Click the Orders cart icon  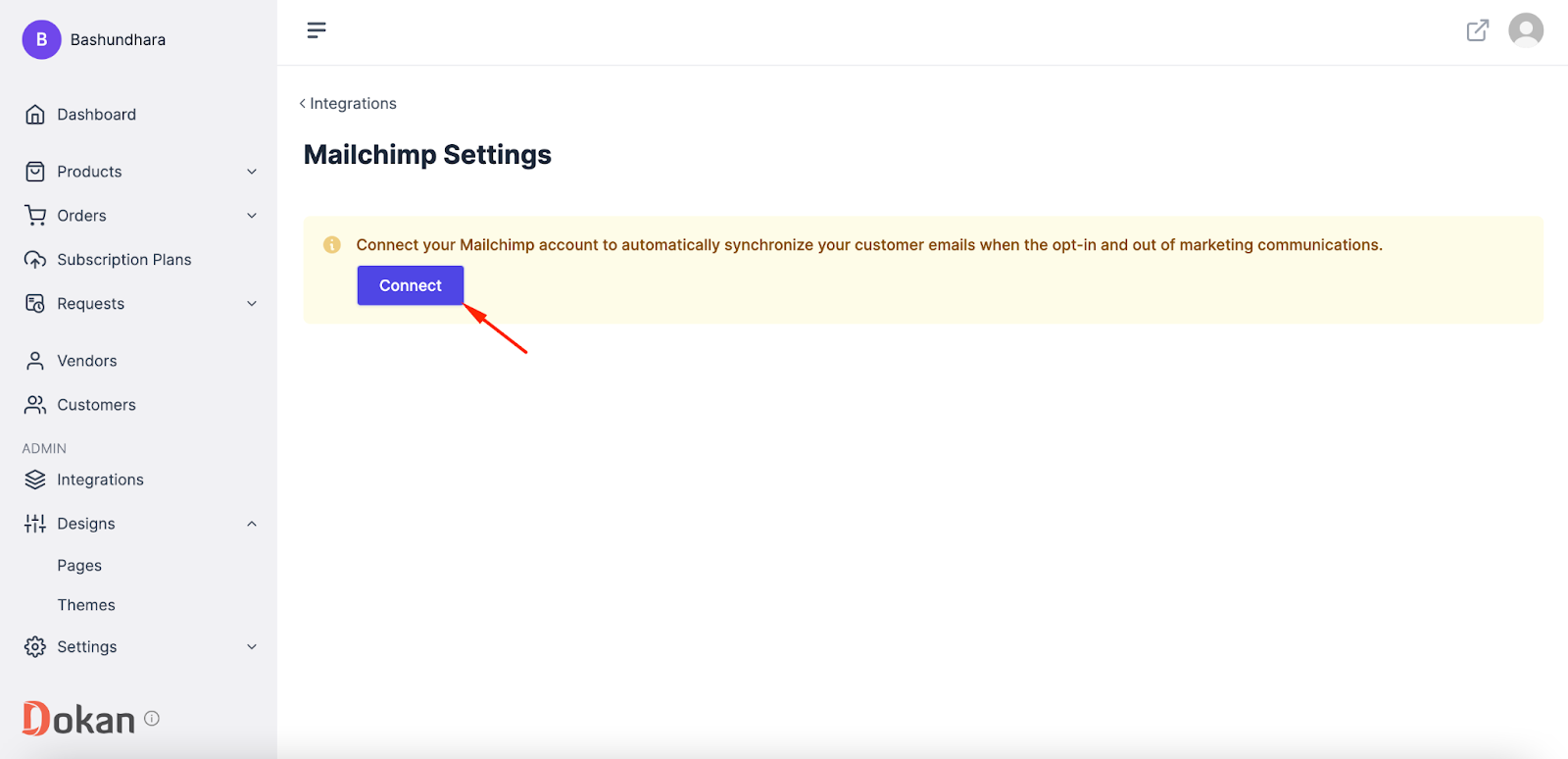point(35,216)
